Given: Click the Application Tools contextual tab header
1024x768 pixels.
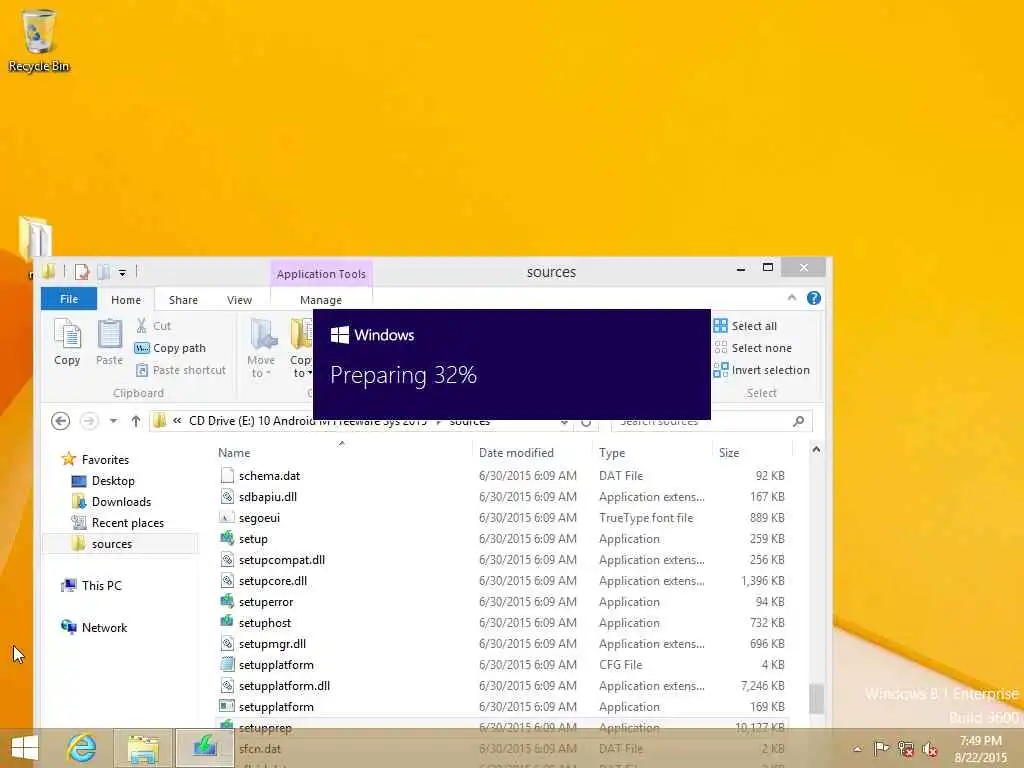Looking at the screenshot, I should (x=321, y=274).
